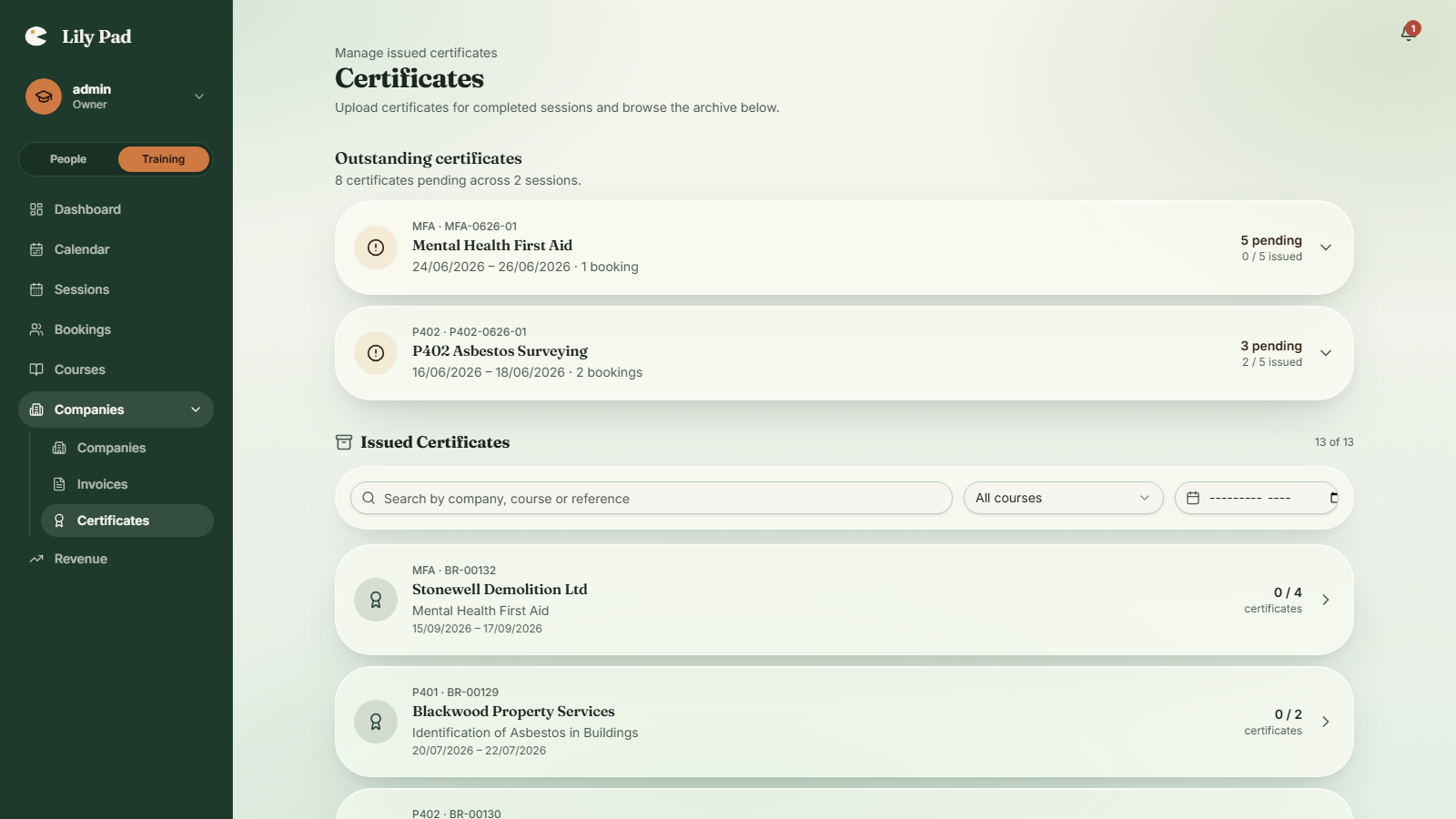Screen dimensions: 1456x819
Task: Click the search magnifier icon
Action: [369, 498]
